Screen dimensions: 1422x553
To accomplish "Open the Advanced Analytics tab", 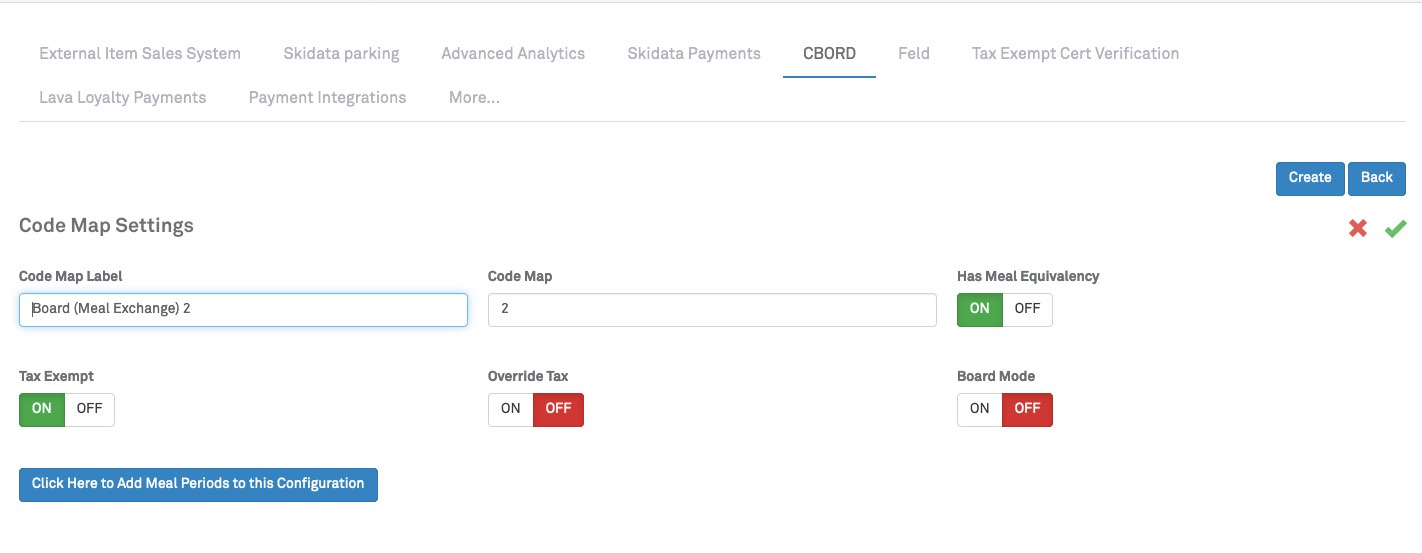I will point(513,54).
